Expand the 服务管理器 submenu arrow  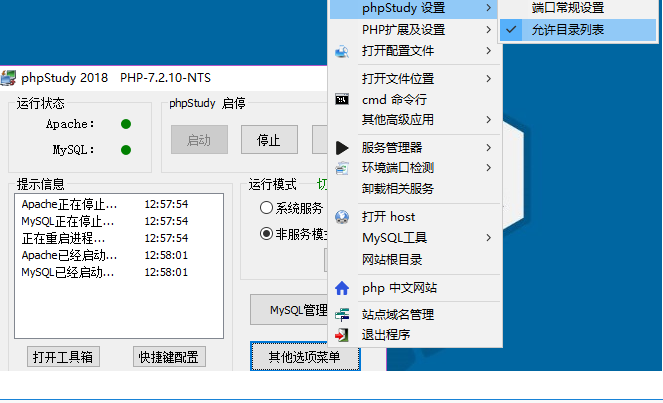[x=488, y=148]
